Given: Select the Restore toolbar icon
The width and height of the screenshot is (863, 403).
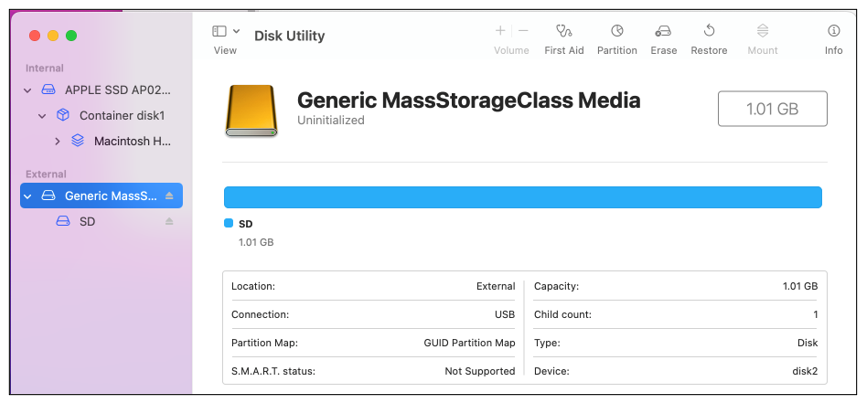Looking at the screenshot, I should 709,31.
